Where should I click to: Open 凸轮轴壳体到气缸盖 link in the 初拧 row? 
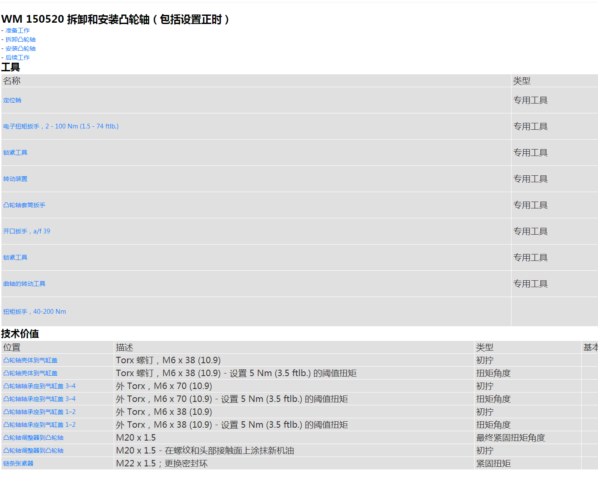(x=30, y=360)
